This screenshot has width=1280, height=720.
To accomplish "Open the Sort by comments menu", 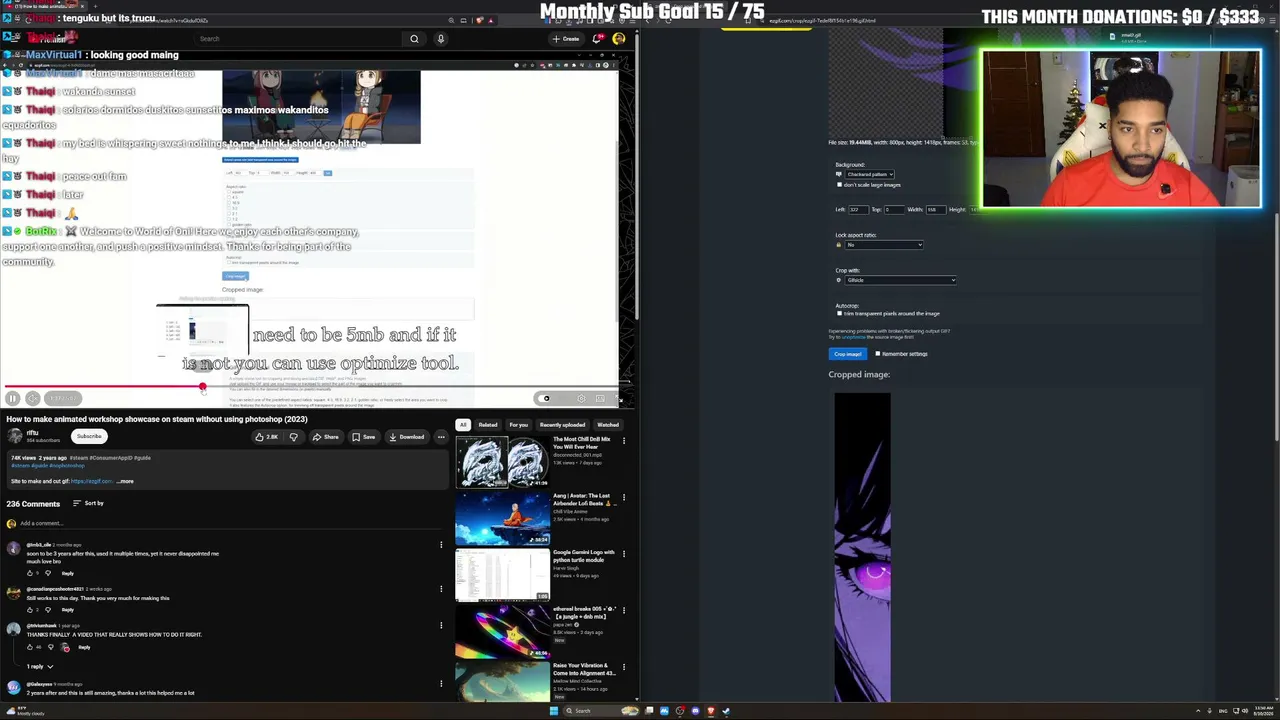I will click(88, 503).
